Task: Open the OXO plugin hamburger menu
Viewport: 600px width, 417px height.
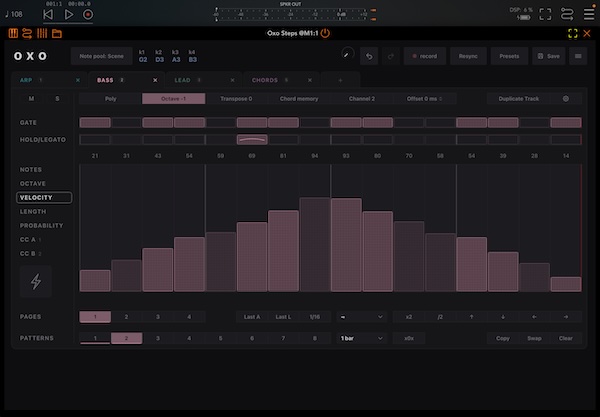Action: (578, 56)
